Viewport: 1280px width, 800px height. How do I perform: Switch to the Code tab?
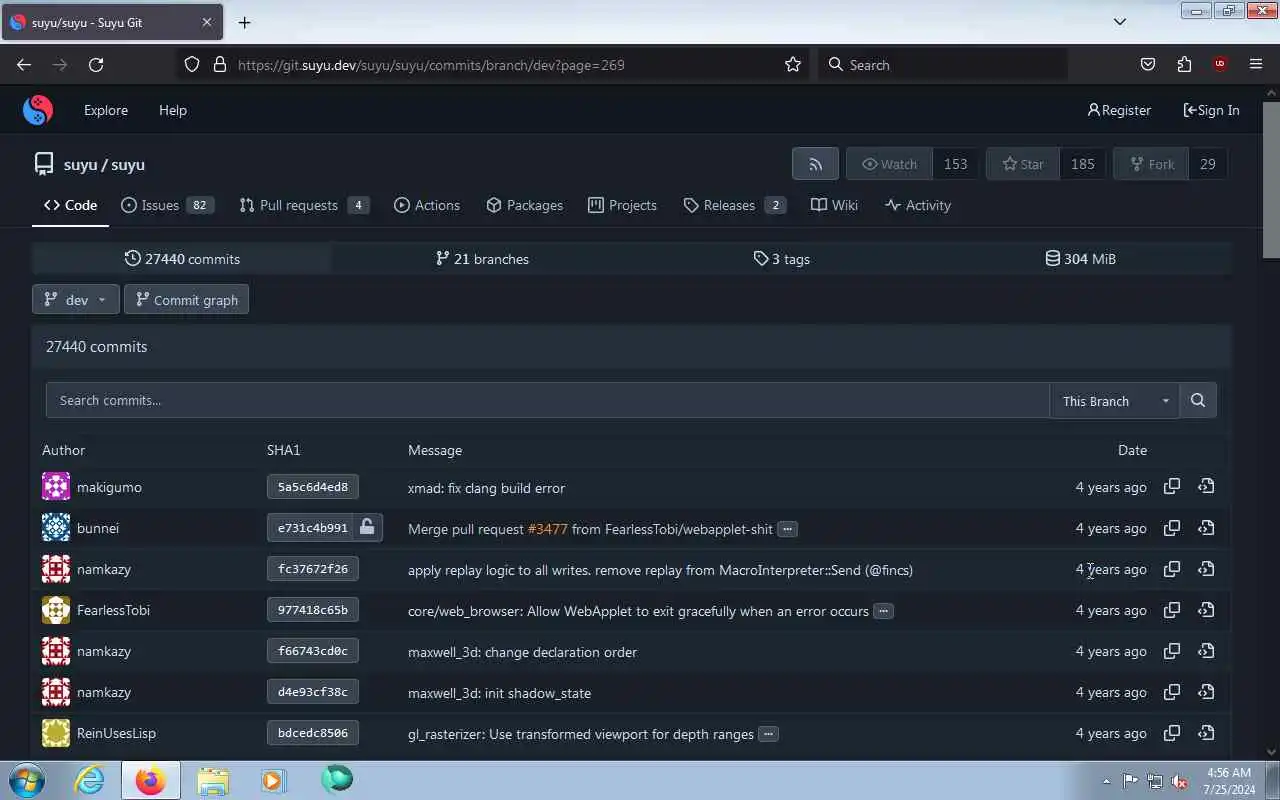[70, 205]
